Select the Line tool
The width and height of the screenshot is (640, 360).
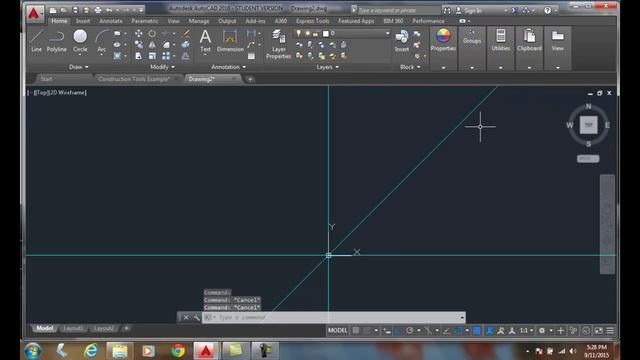tap(36, 40)
